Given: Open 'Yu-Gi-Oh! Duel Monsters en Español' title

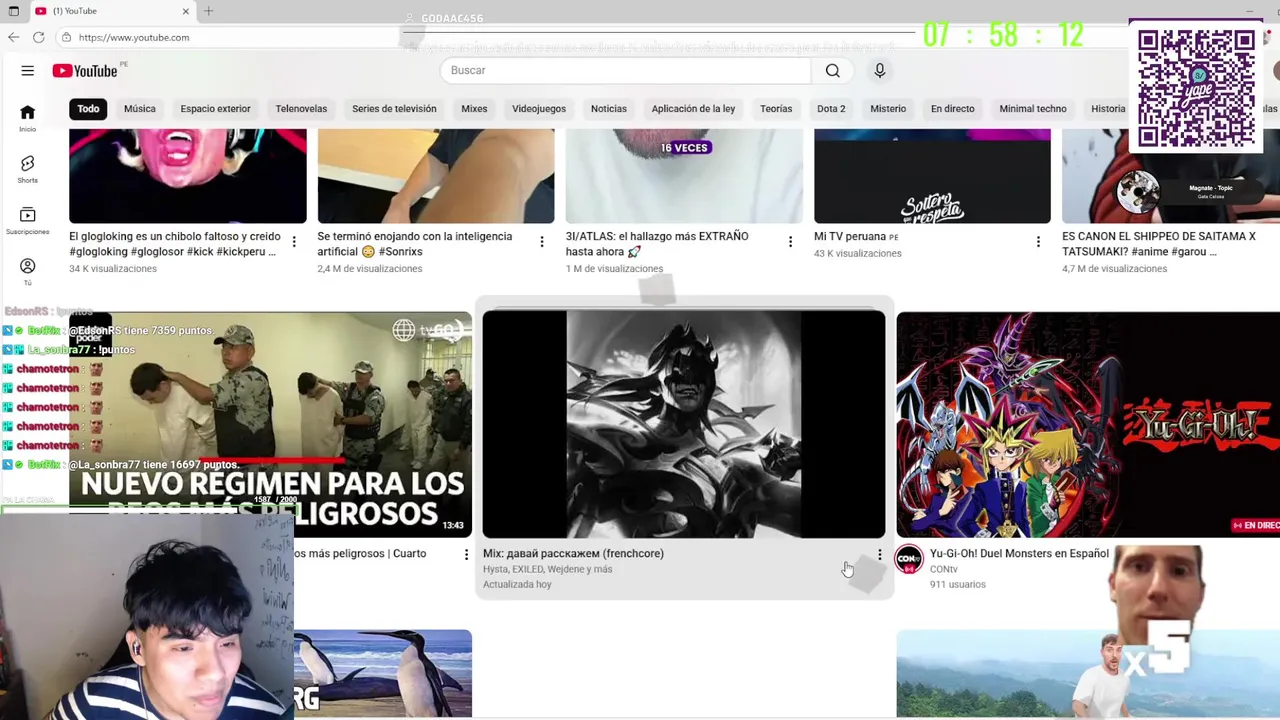Looking at the screenshot, I should (1019, 553).
